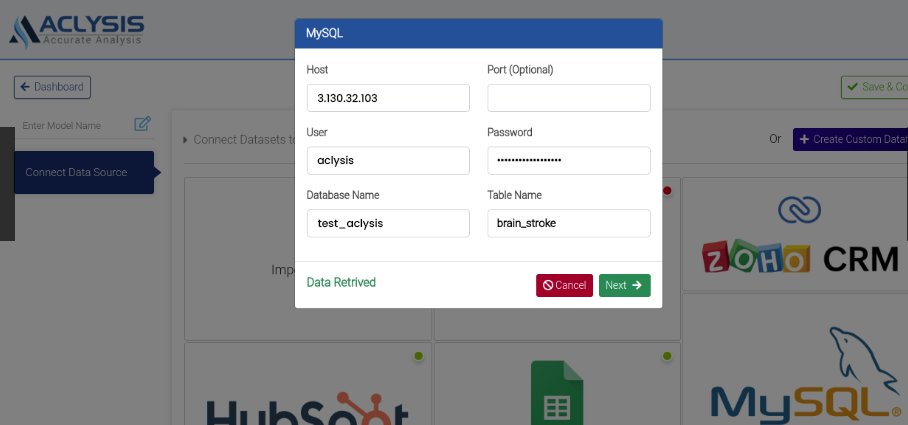Click the green status dot on Sheets card
908x425 pixels.
click(667, 356)
